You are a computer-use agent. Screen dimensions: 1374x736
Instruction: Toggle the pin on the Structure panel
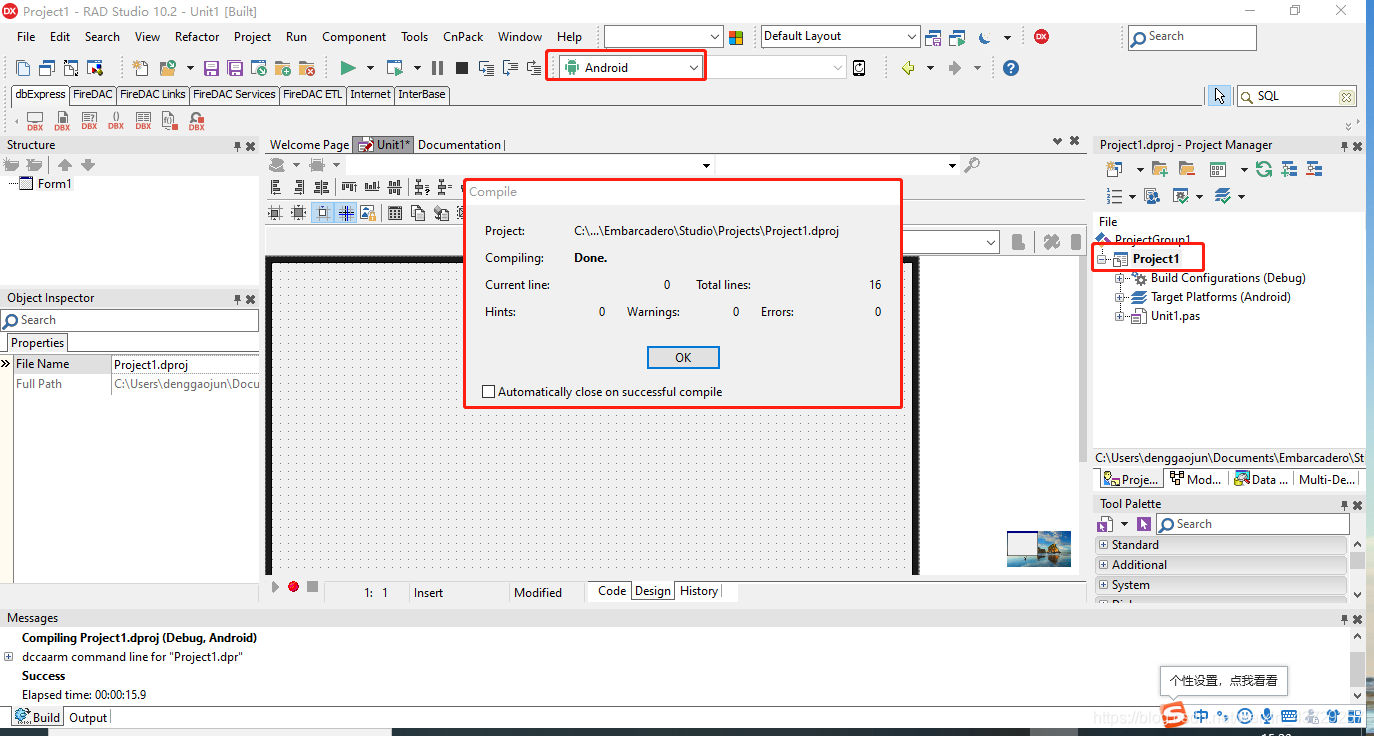[238, 146]
